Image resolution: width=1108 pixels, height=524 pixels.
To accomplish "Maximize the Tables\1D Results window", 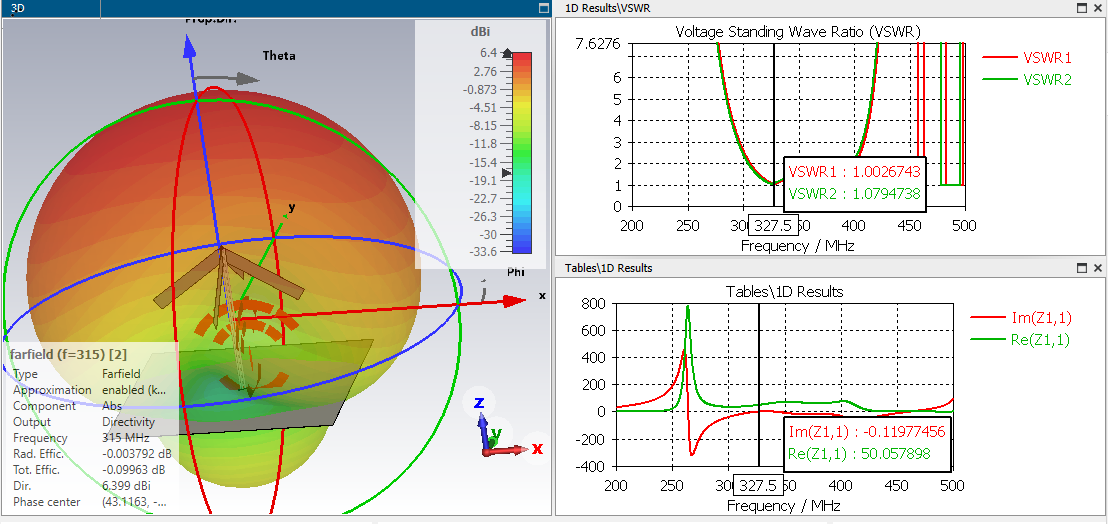I will point(1082,268).
